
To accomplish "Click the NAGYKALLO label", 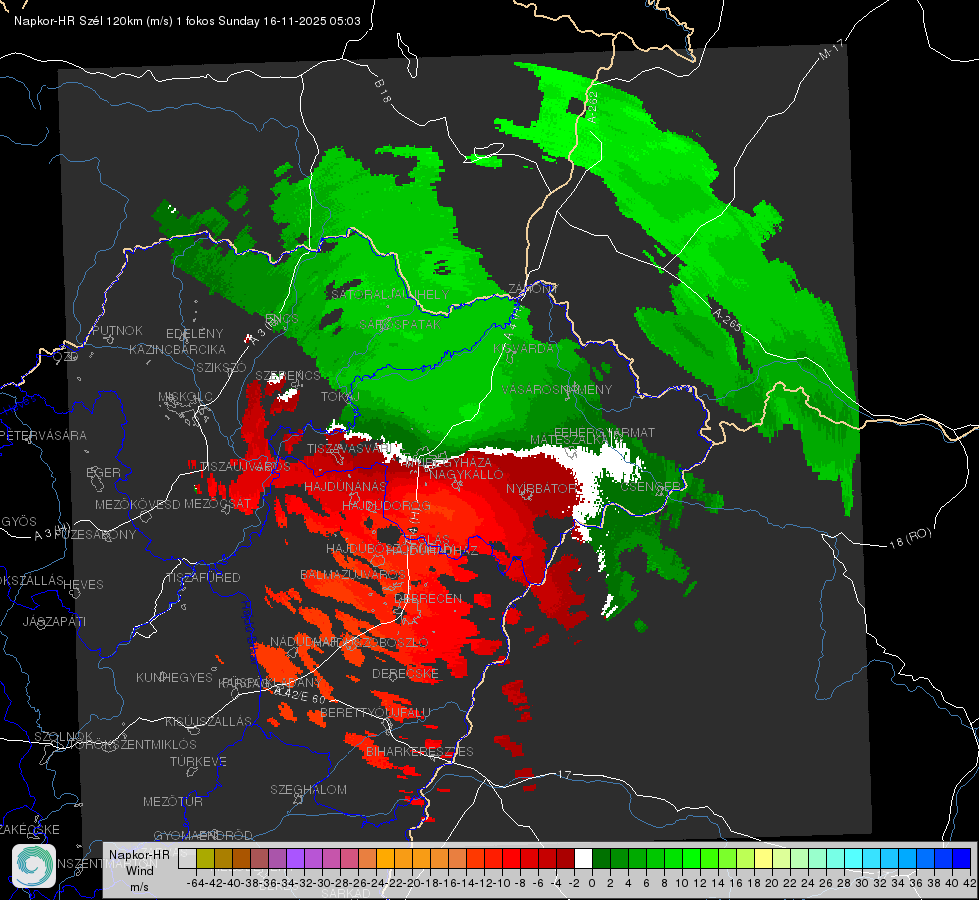I will (x=466, y=475).
